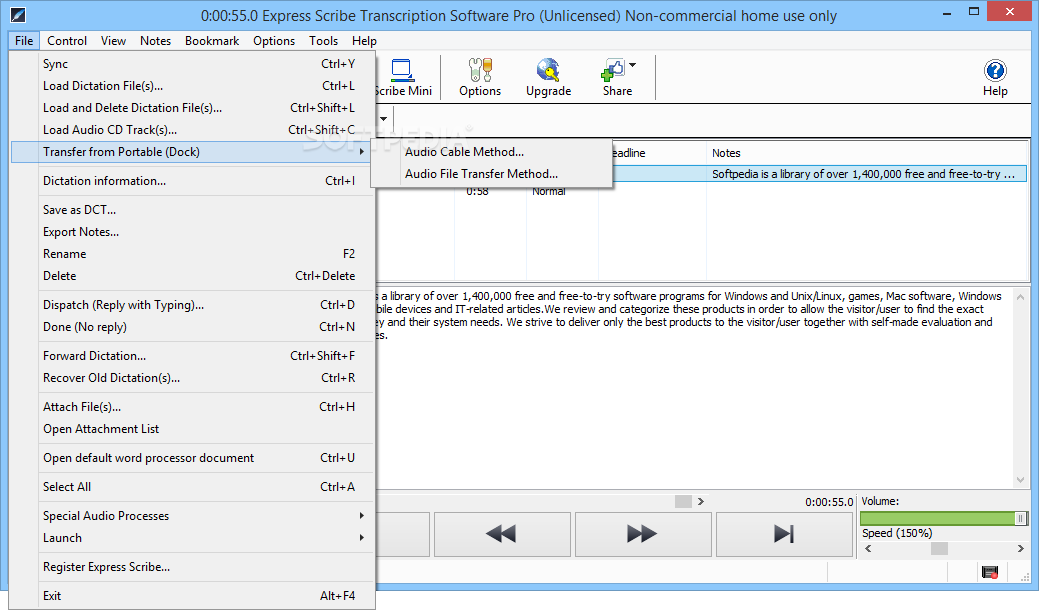This screenshot has width=1039, height=610.
Task: Expand the Transfer from Portable submenu arrow
Action: point(362,152)
